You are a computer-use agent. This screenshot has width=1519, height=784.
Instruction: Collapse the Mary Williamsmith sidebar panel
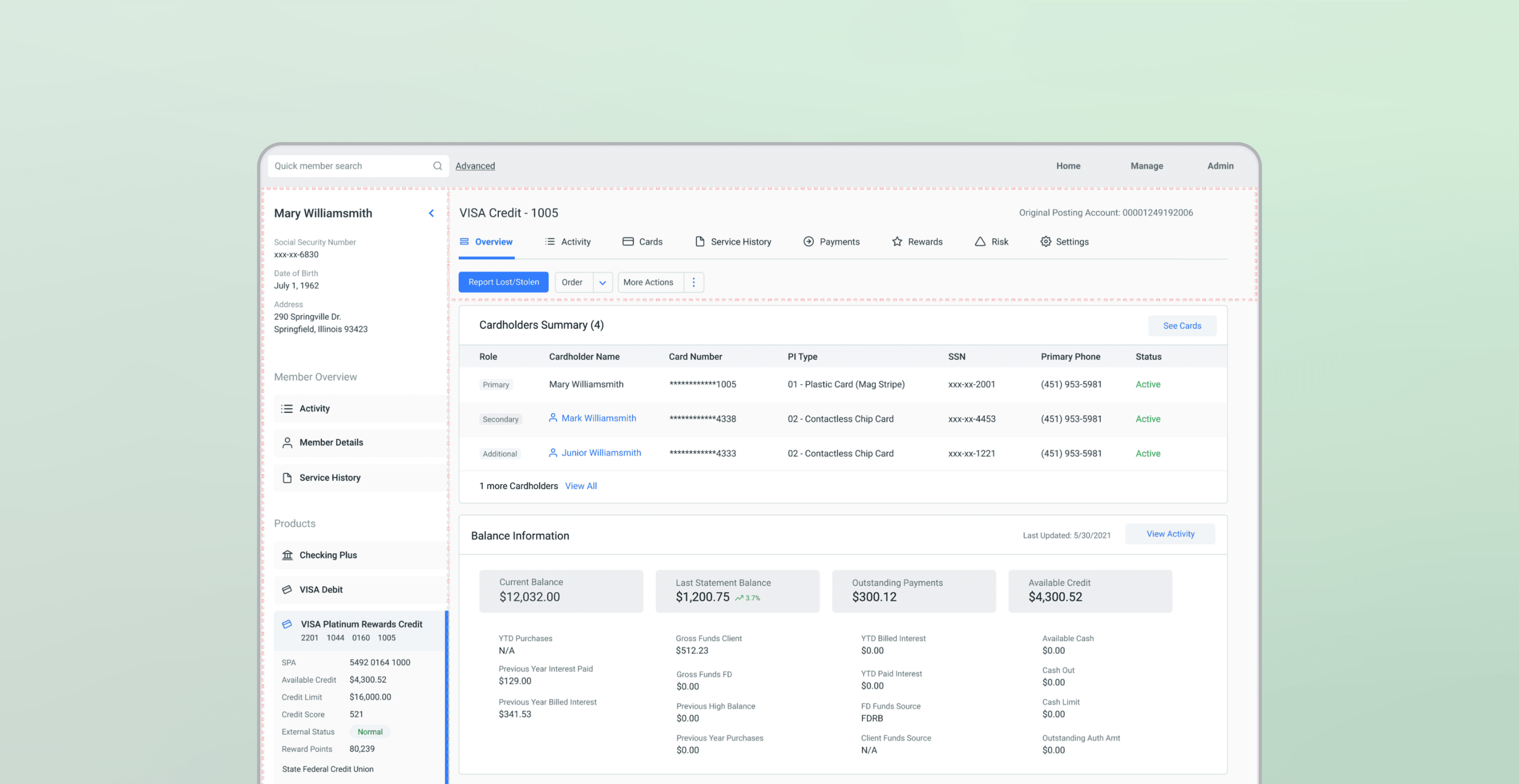(x=431, y=213)
